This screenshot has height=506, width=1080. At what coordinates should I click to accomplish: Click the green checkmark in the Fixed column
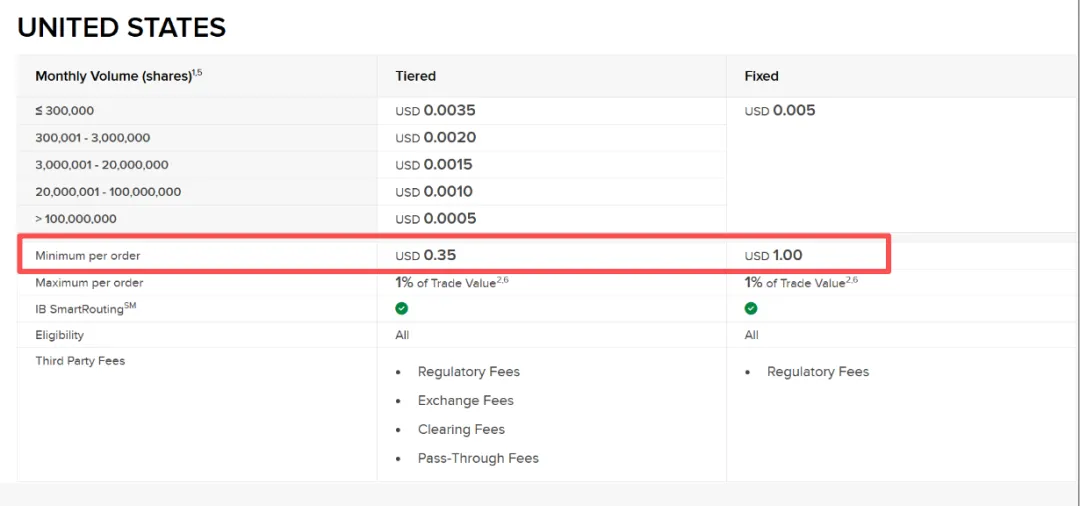[x=751, y=309]
